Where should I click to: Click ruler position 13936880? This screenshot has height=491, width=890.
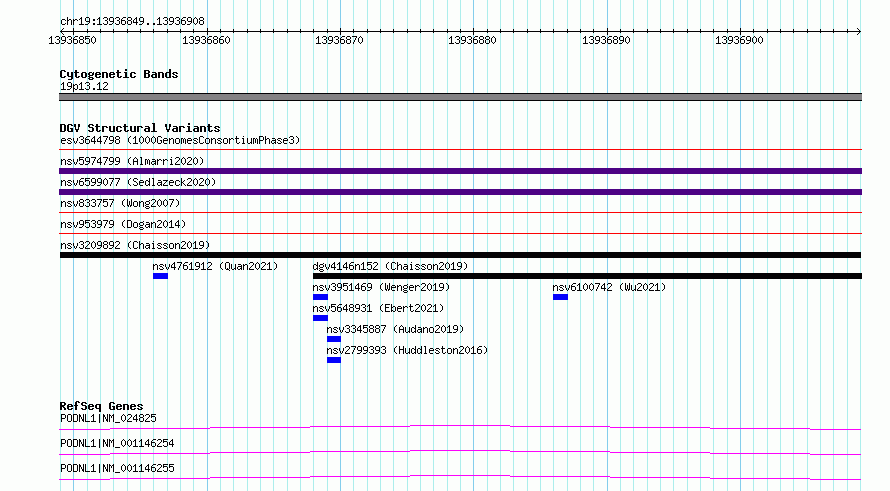tap(472, 40)
